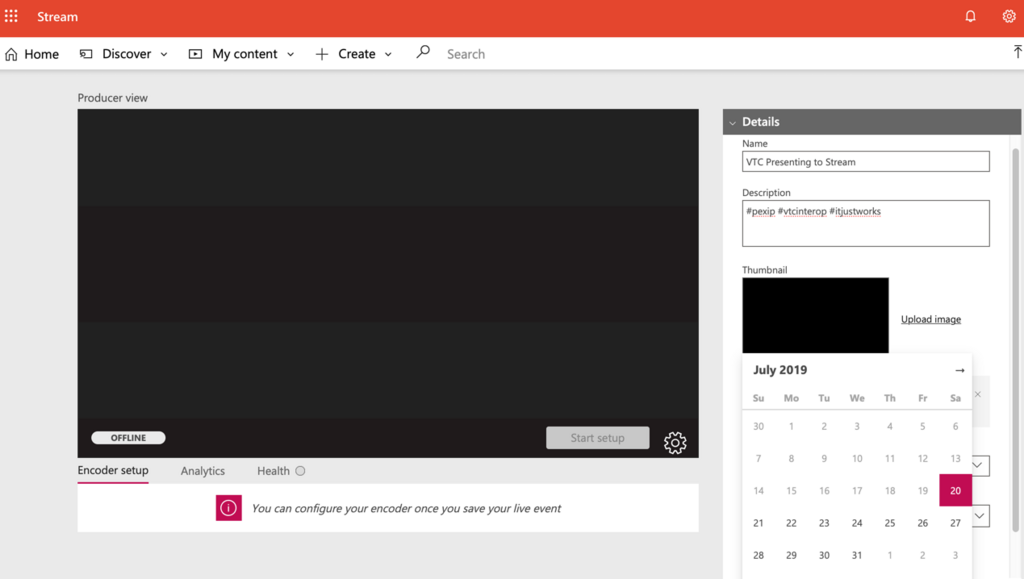1024x579 pixels.
Task: Expand the Discover menu
Action: pyautogui.click(x=123, y=54)
